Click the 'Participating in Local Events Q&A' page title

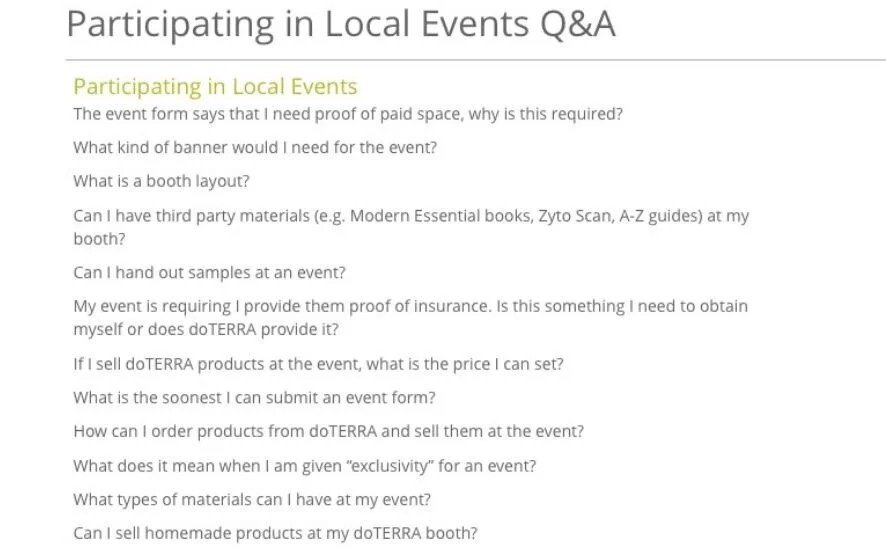coord(341,24)
